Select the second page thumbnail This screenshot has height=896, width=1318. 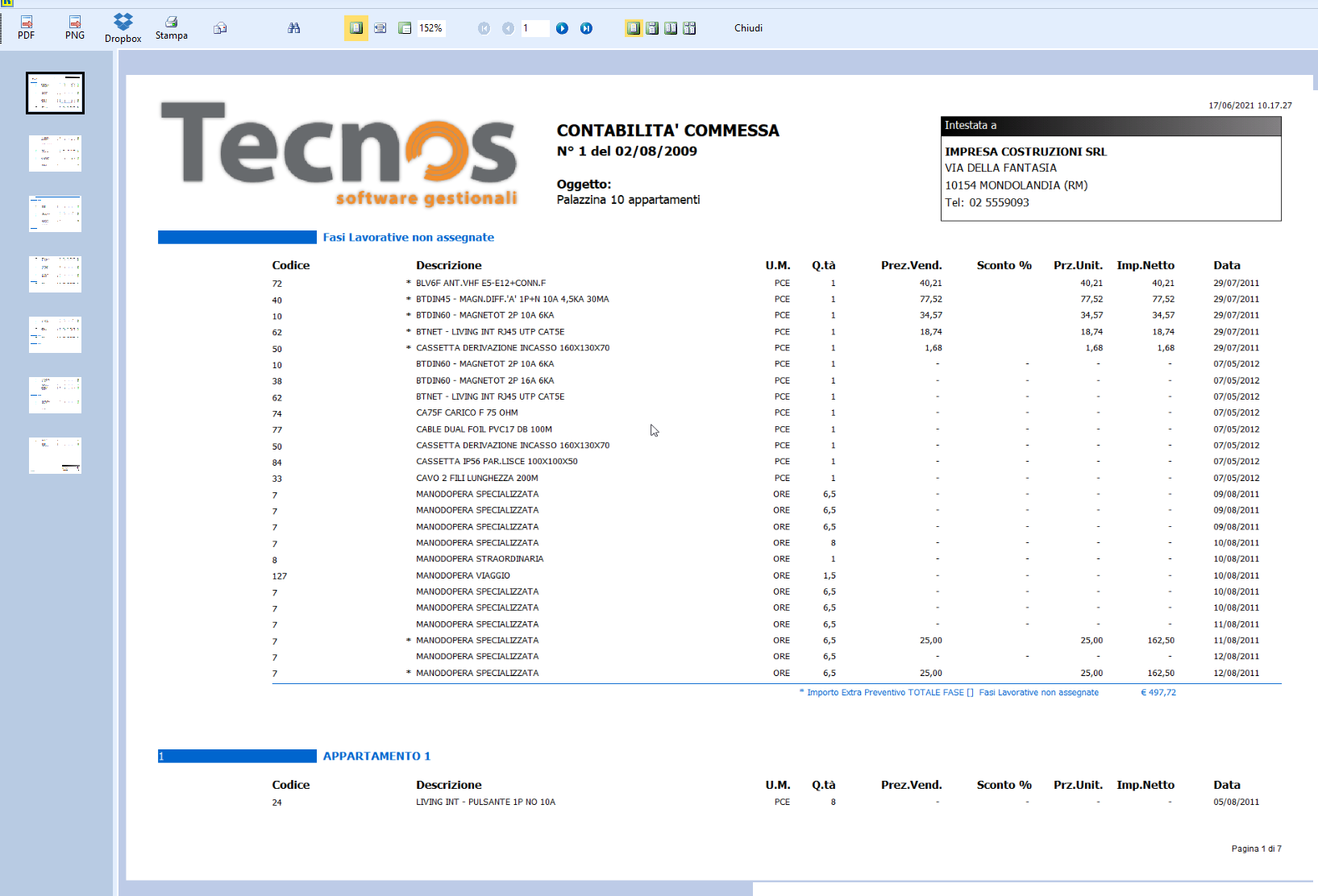click(55, 153)
